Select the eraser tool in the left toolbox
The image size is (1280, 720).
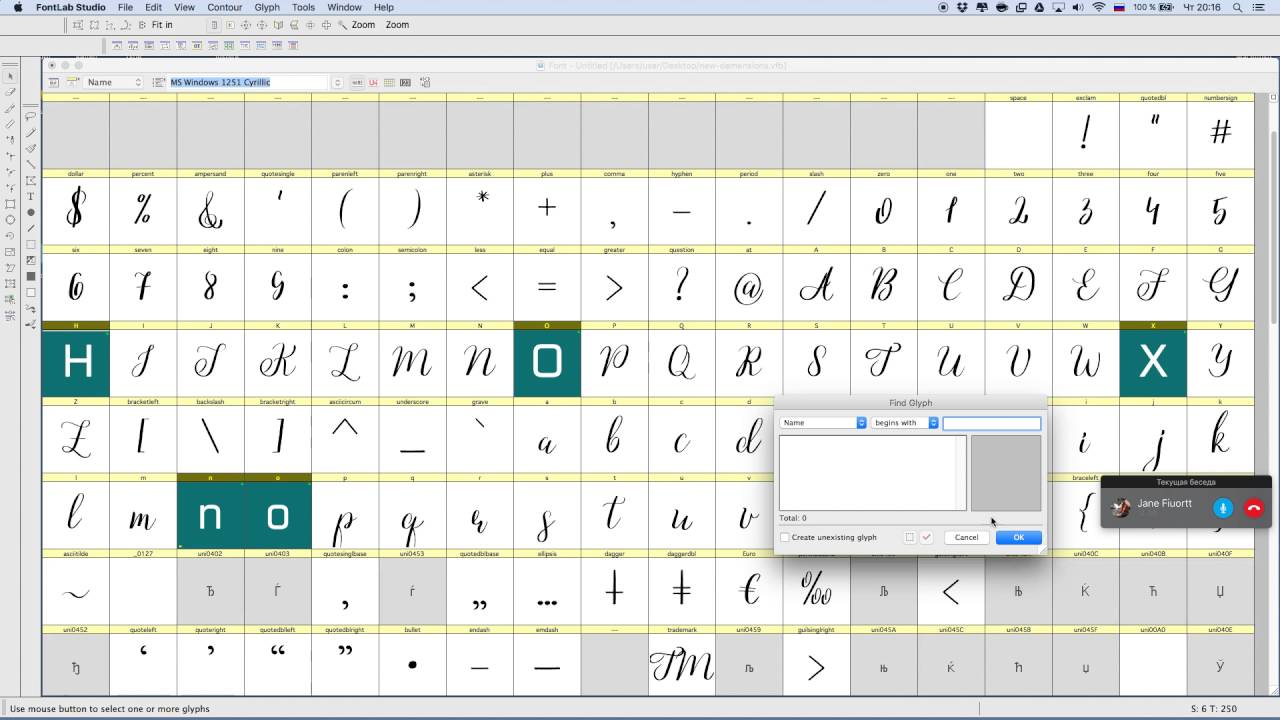point(10,92)
